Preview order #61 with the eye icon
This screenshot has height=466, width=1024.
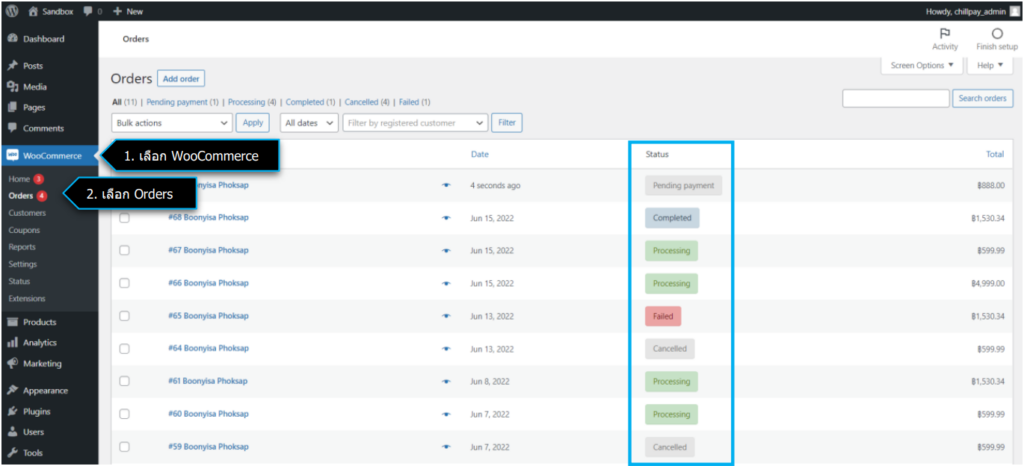pos(446,381)
